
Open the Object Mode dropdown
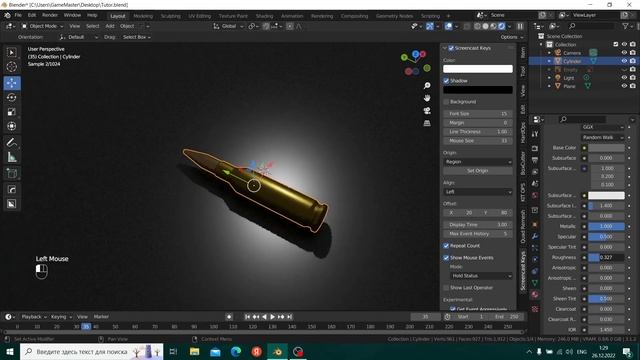(x=42, y=26)
